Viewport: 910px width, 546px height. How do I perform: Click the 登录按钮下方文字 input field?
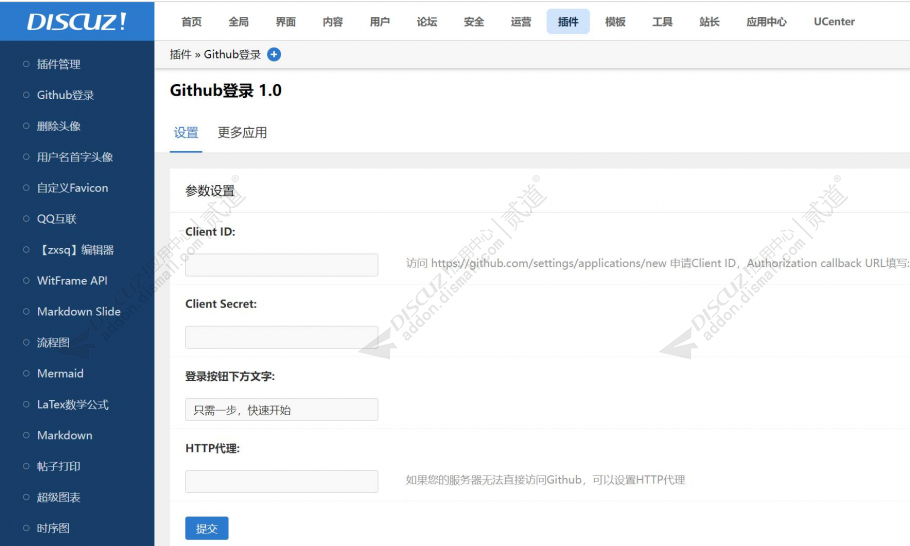[x=281, y=410]
